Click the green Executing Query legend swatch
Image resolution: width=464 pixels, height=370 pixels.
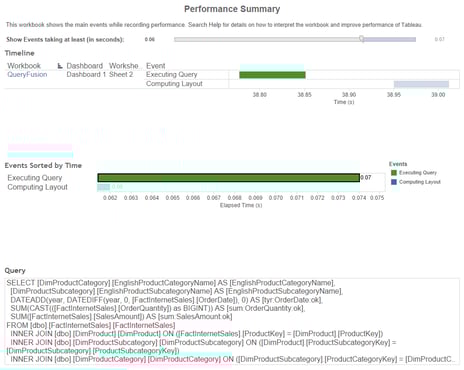394,173
